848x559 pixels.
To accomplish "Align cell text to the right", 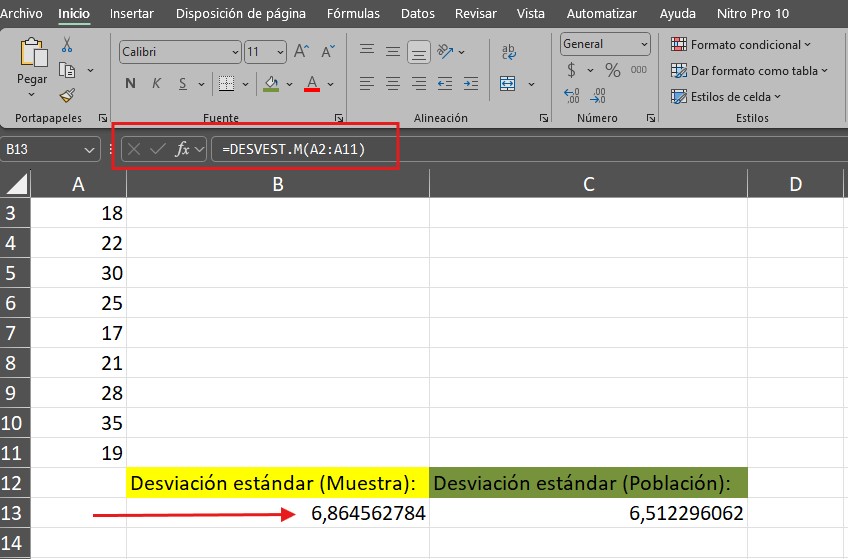I will [419, 83].
